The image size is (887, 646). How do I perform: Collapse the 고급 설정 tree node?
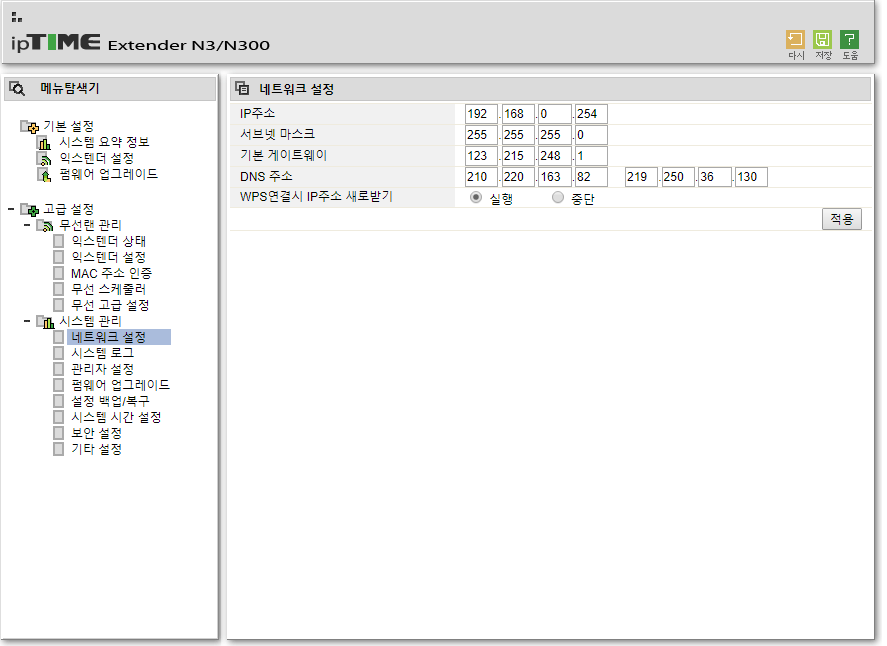pyautogui.click(x=11, y=209)
